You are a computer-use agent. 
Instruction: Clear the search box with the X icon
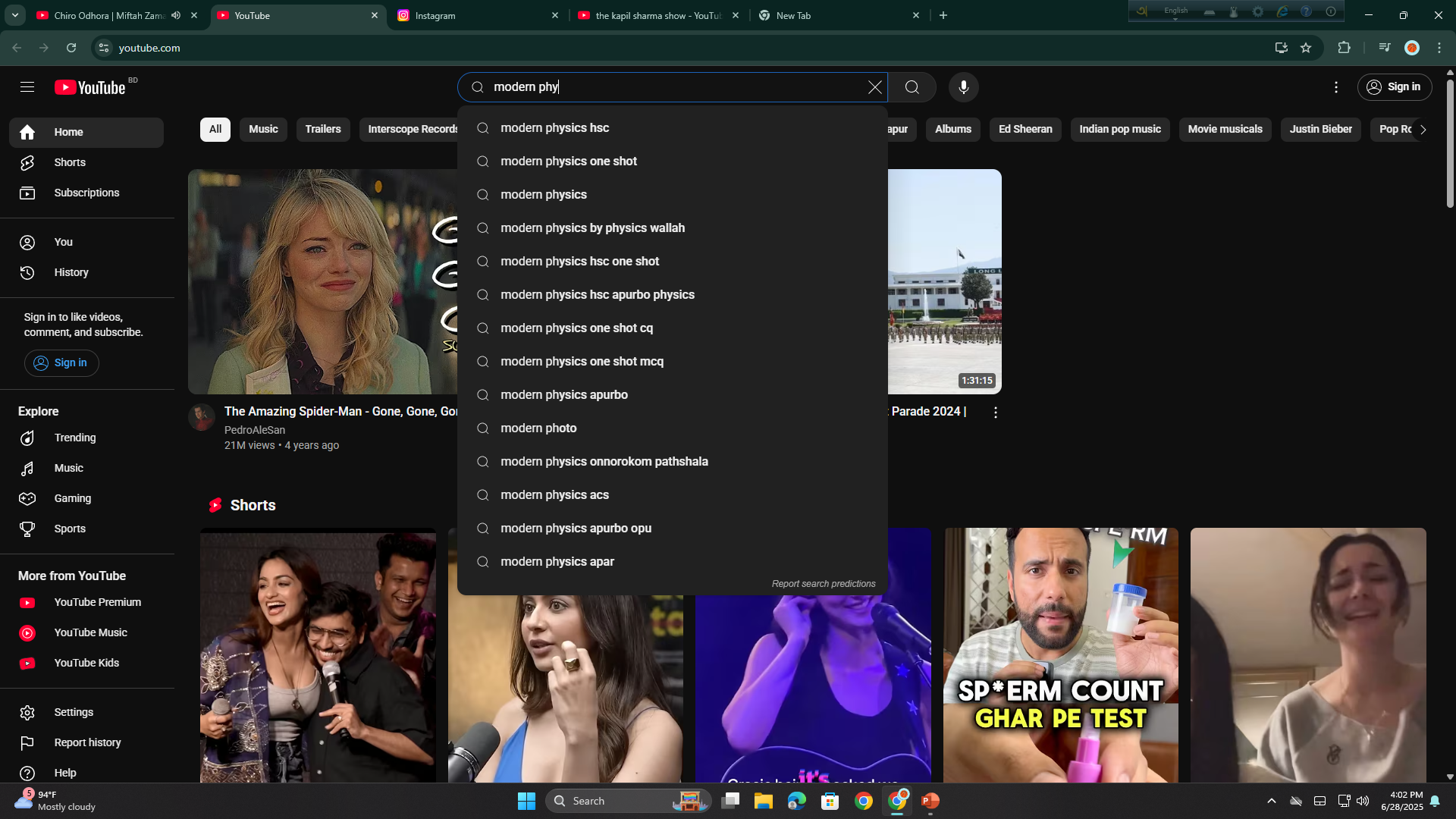(874, 87)
